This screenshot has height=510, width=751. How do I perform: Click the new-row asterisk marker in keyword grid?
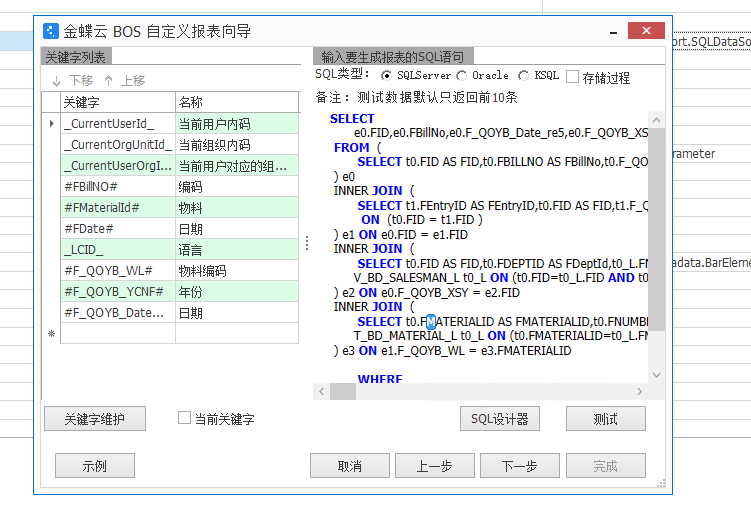(51, 334)
